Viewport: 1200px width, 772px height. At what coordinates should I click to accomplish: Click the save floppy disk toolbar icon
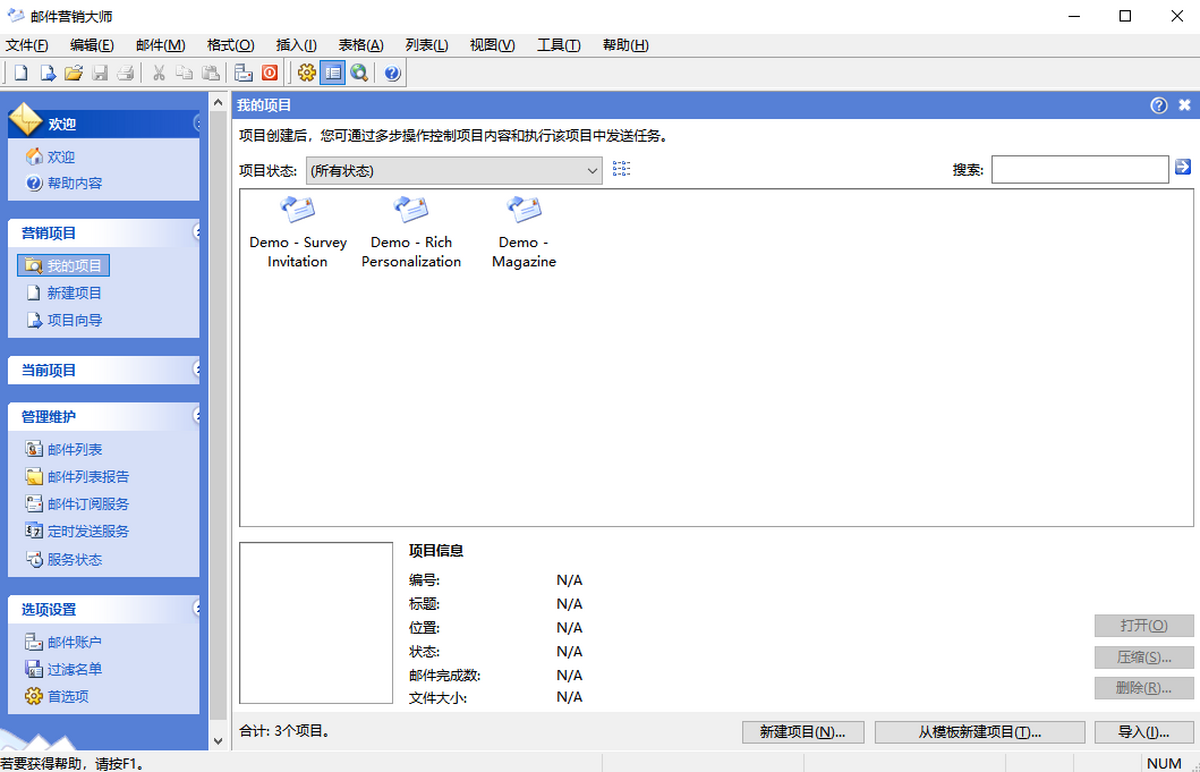[100, 73]
